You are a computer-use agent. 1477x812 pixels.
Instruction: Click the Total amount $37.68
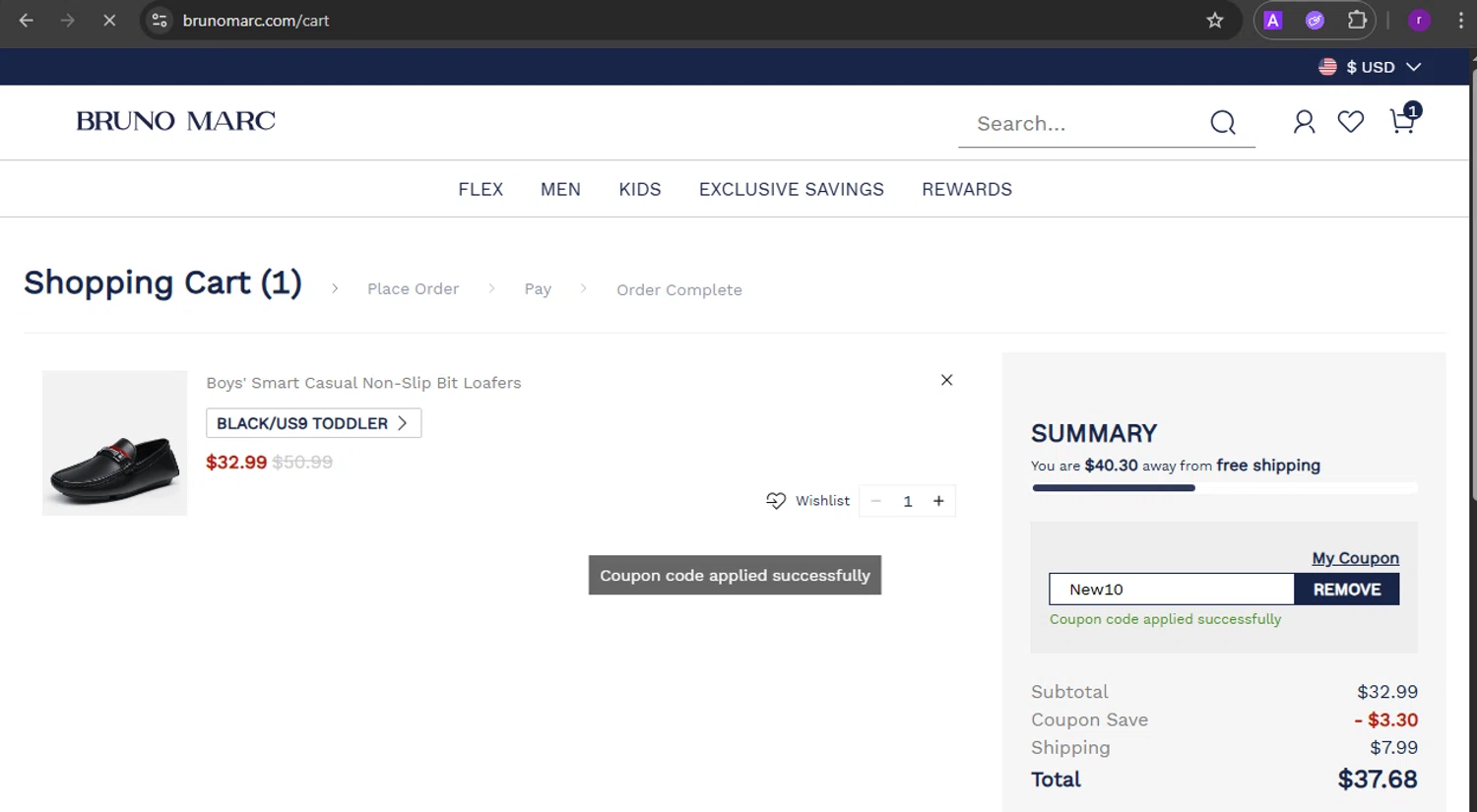(x=1378, y=780)
